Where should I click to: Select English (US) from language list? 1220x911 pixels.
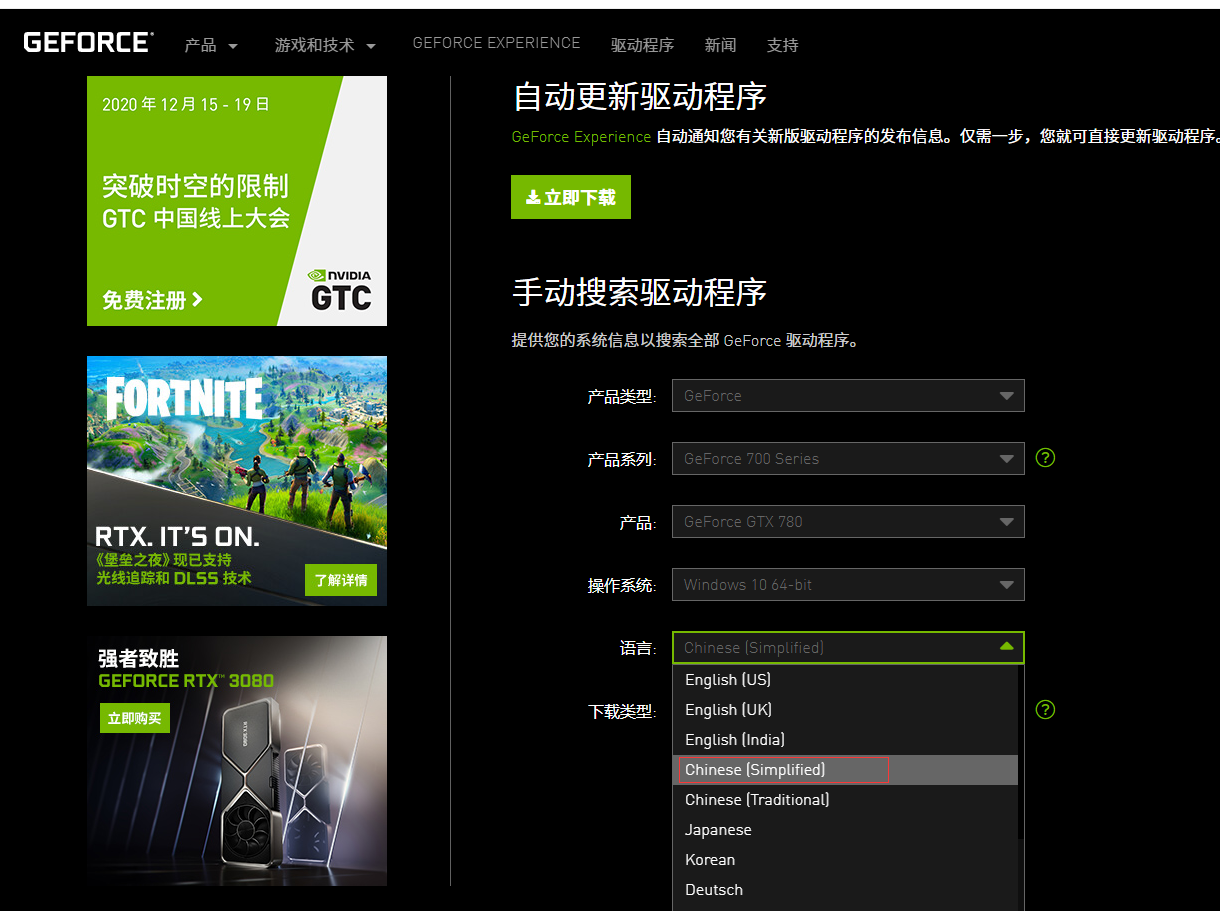click(728, 680)
